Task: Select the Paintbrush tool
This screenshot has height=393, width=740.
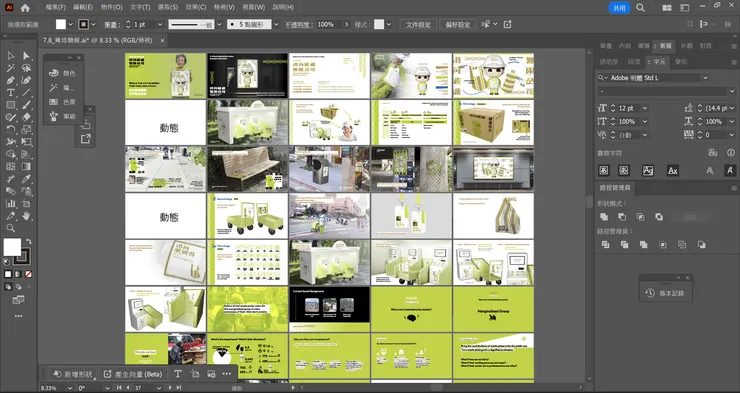Action: coord(26,105)
